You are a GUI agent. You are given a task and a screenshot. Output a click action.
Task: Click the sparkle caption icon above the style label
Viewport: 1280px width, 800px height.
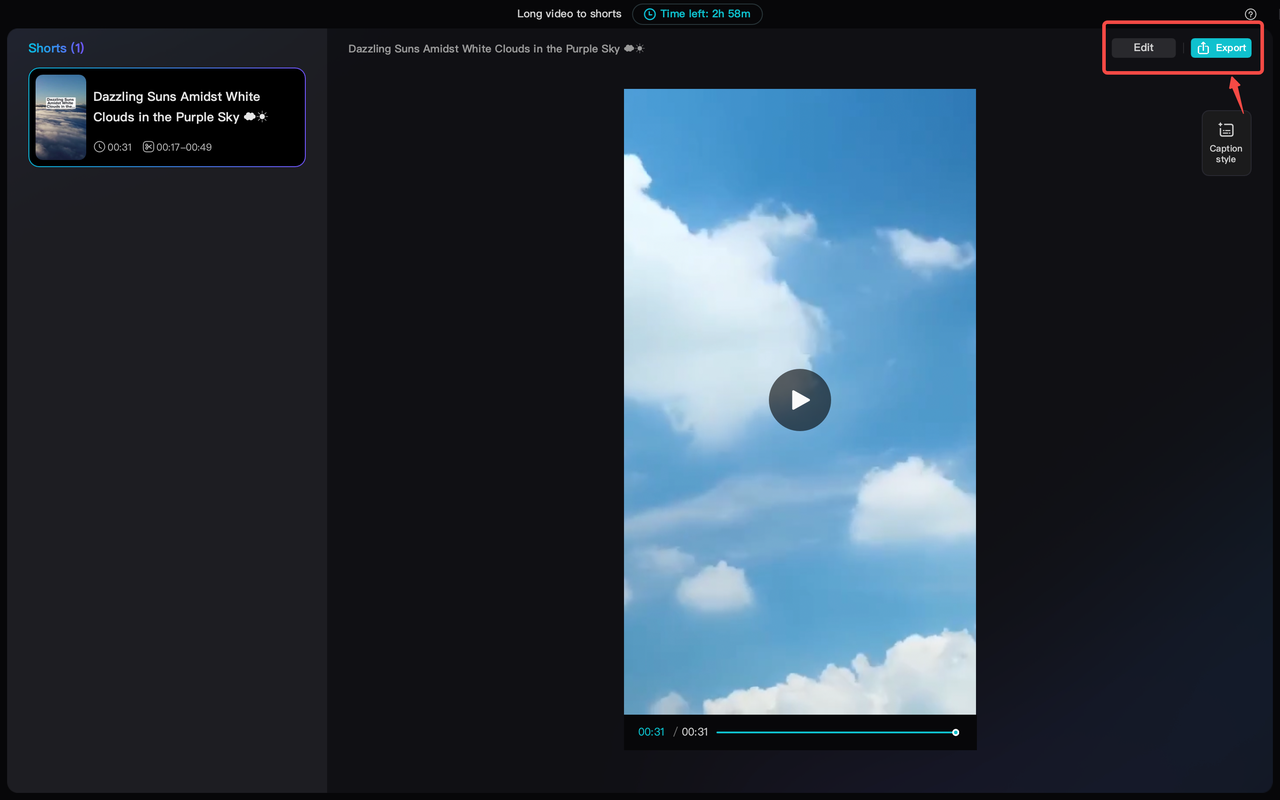tap(1225, 128)
